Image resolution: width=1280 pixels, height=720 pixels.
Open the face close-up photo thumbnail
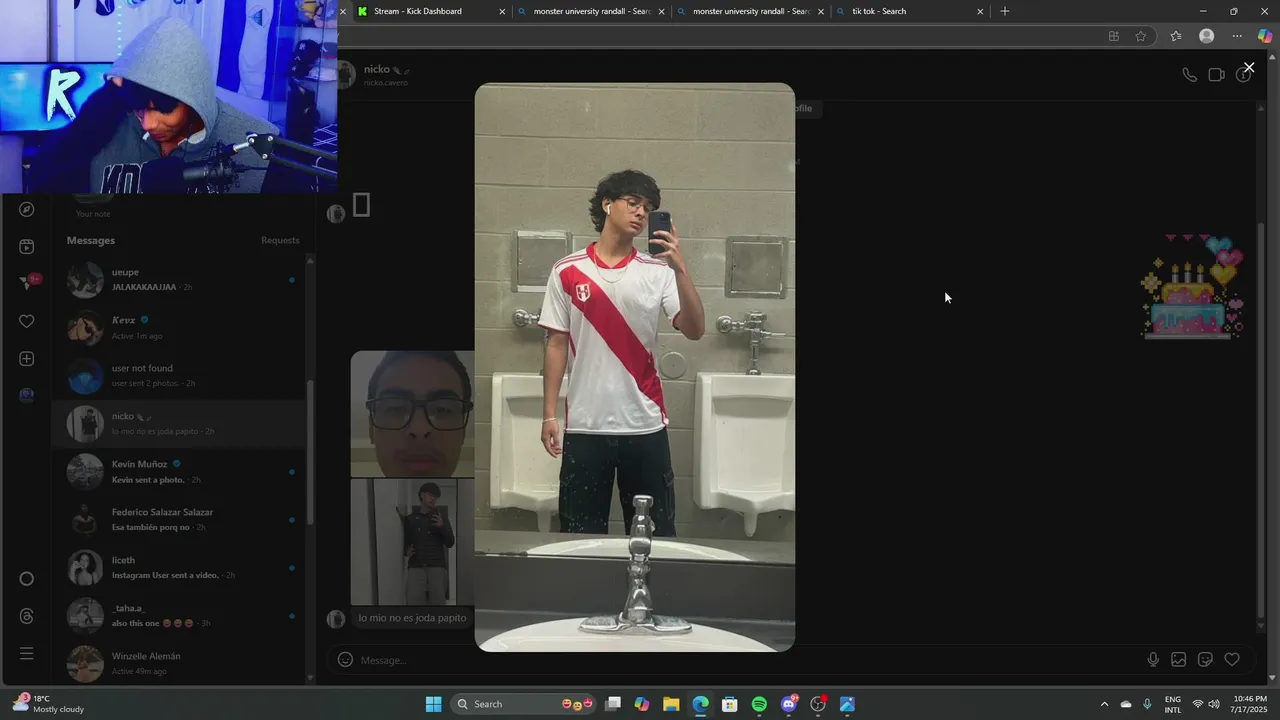pyautogui.click(x=412, y=414)
